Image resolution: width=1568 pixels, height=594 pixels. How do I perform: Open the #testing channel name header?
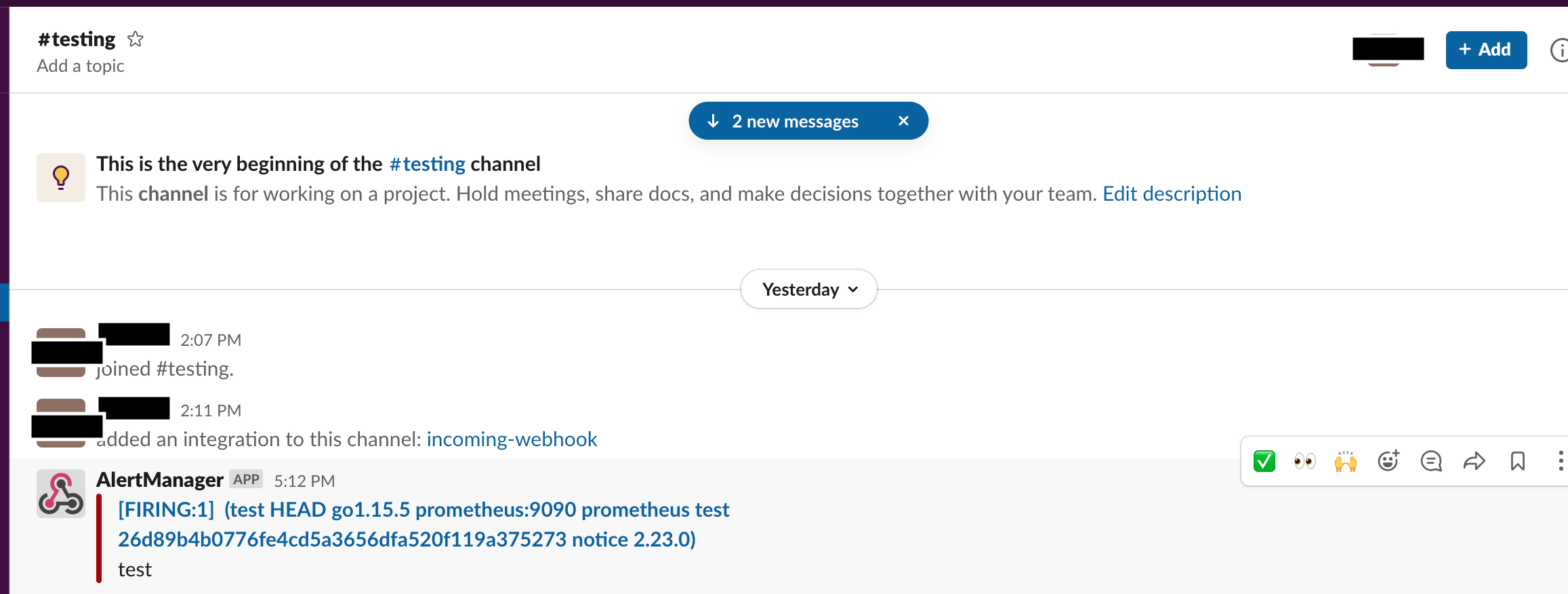[x=77, y=39]
